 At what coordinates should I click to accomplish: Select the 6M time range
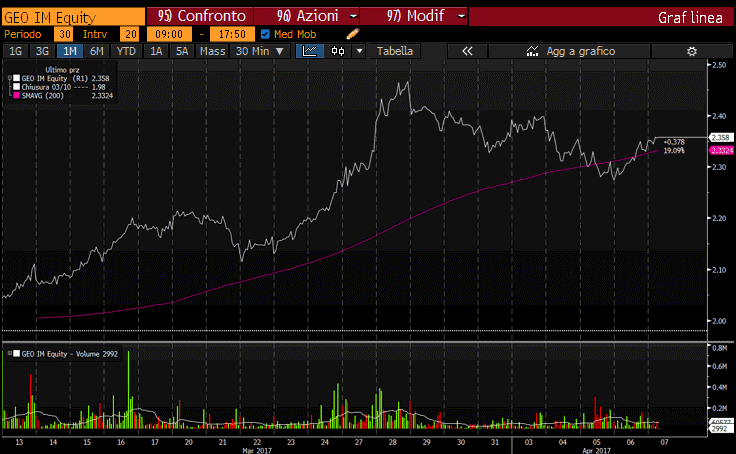[96, 51]
